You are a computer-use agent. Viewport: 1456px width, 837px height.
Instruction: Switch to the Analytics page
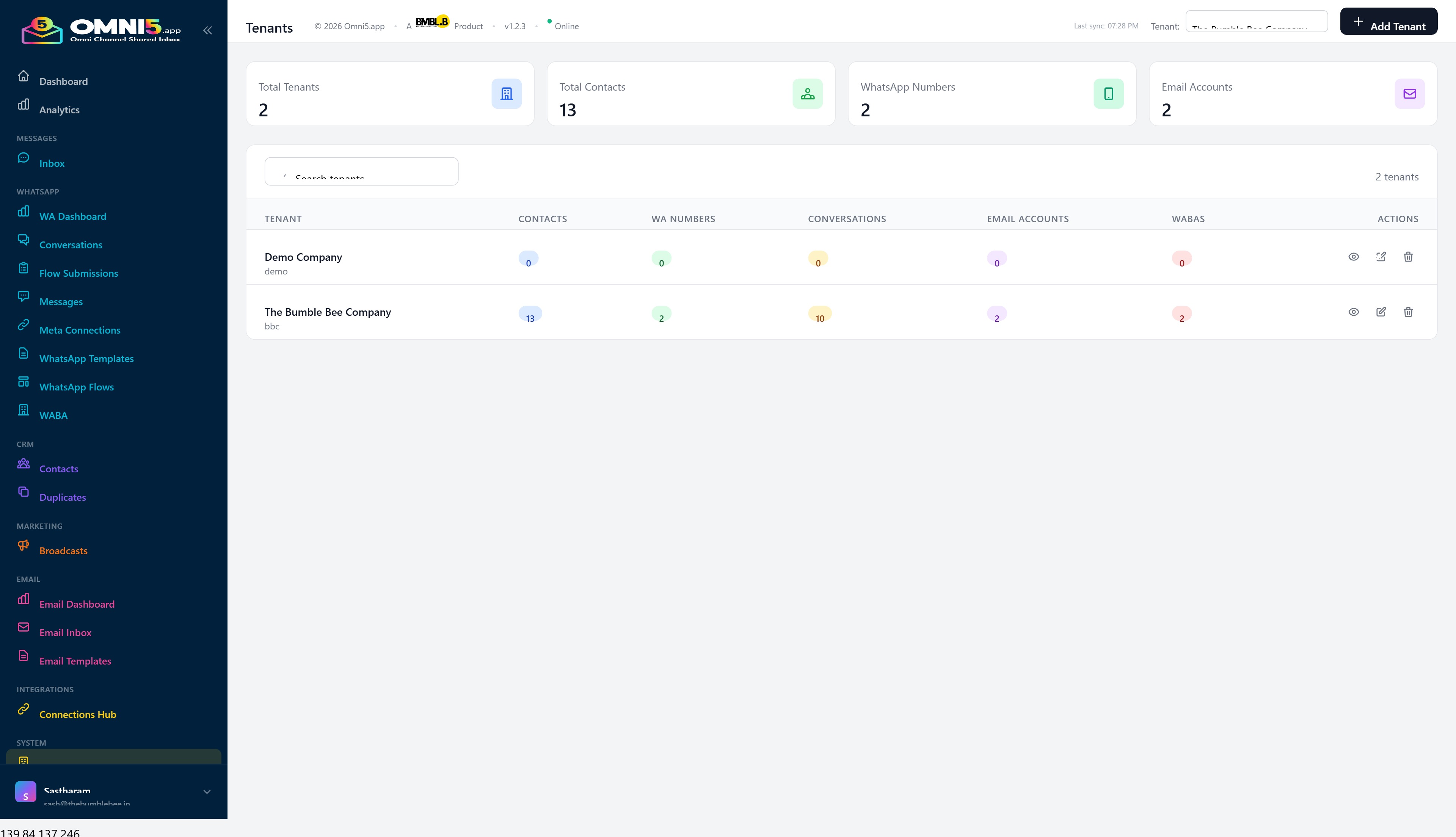point(59,110)
